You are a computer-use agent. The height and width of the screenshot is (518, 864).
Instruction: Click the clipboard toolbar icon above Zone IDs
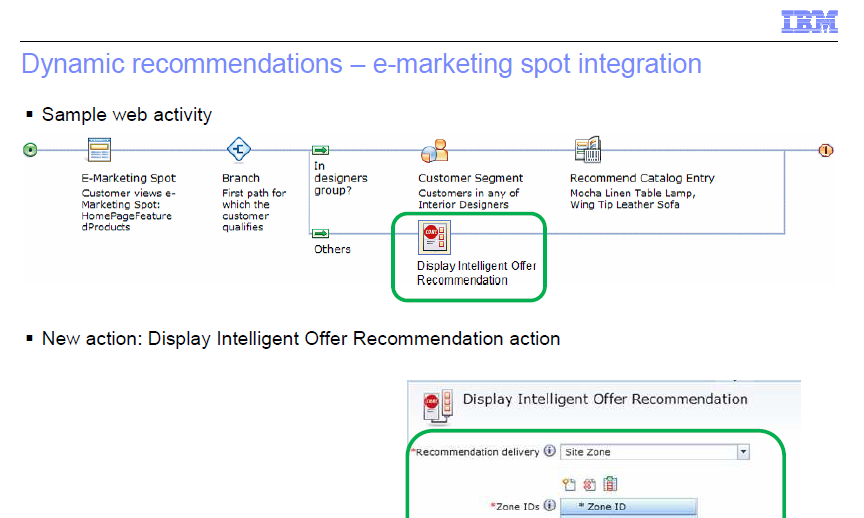(611, 483)
